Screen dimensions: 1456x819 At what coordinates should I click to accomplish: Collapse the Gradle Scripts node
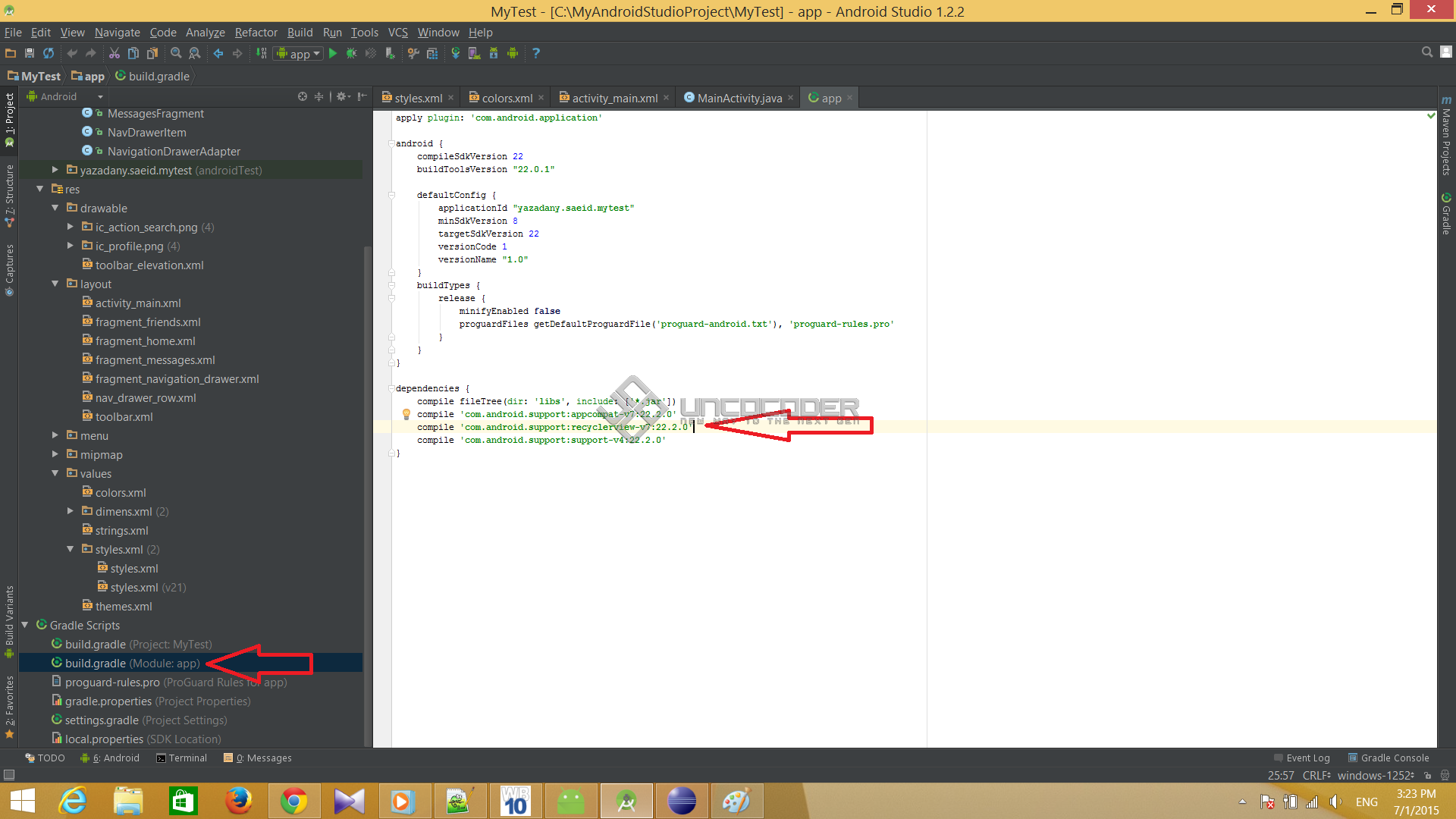click(x=24, y=625)
